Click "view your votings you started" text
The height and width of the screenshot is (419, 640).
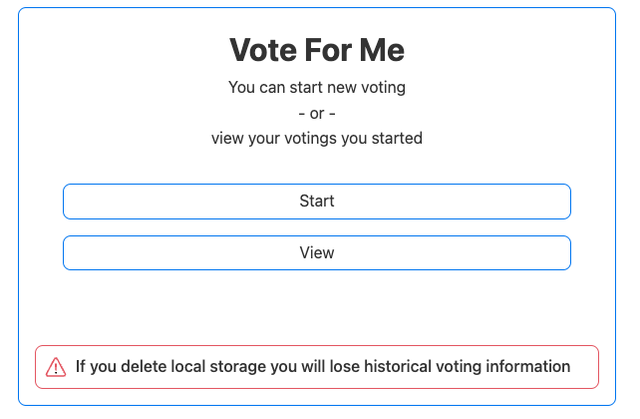click(317, 138)
